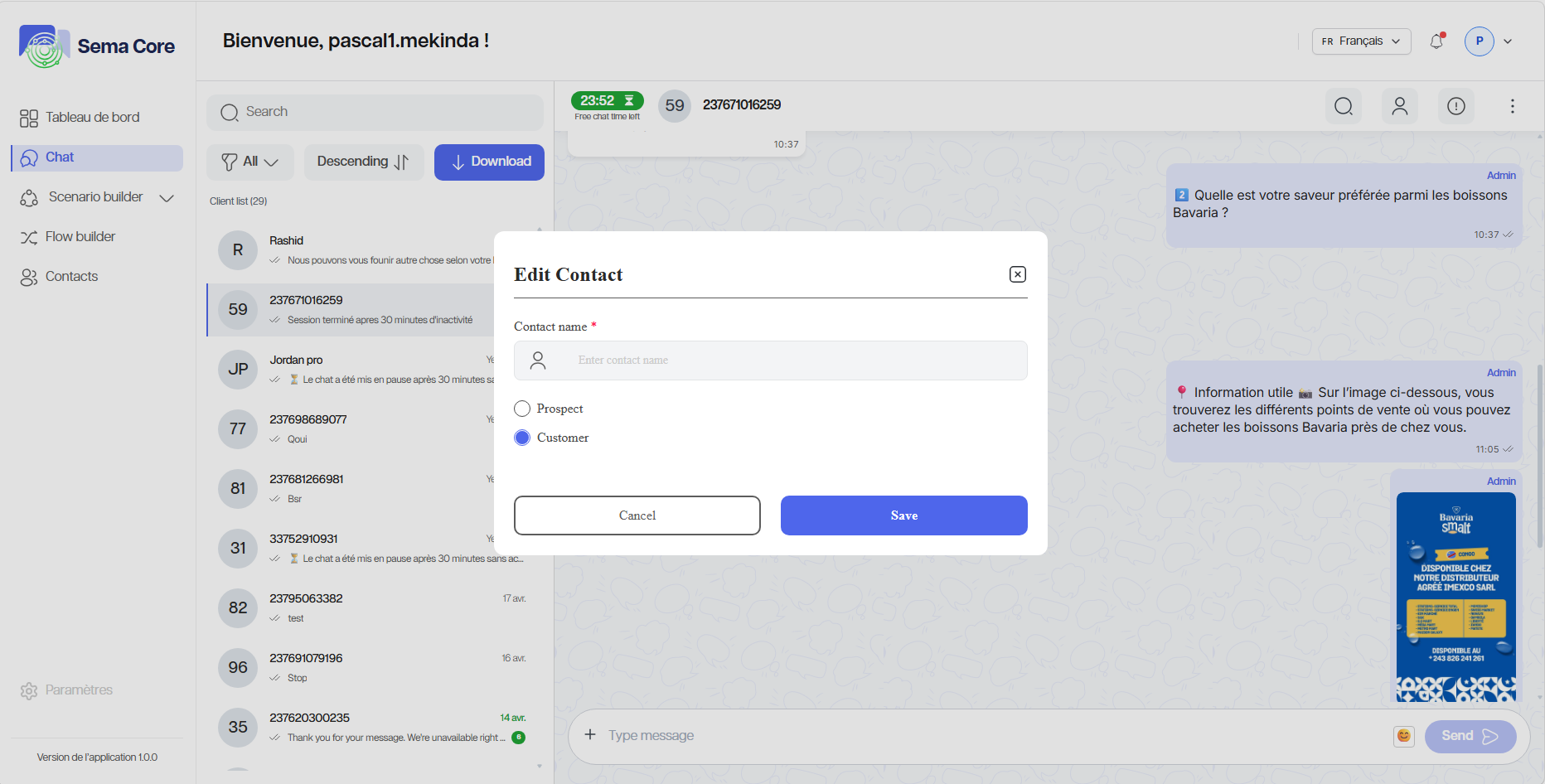Select the Prospect radio option
Screen dimensions: 1545x784
[x=522, y=409]
